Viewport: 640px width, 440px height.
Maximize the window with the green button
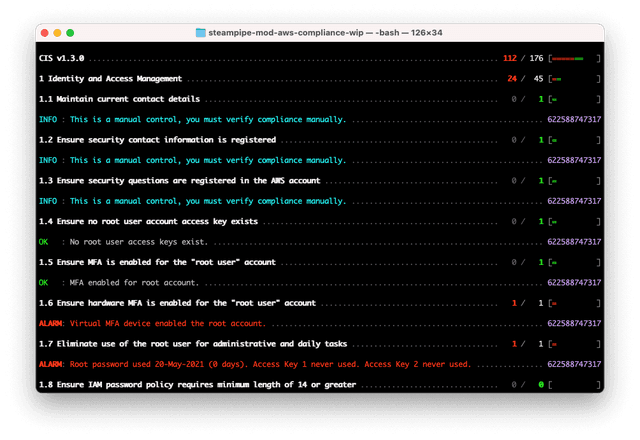pos(76,33)
